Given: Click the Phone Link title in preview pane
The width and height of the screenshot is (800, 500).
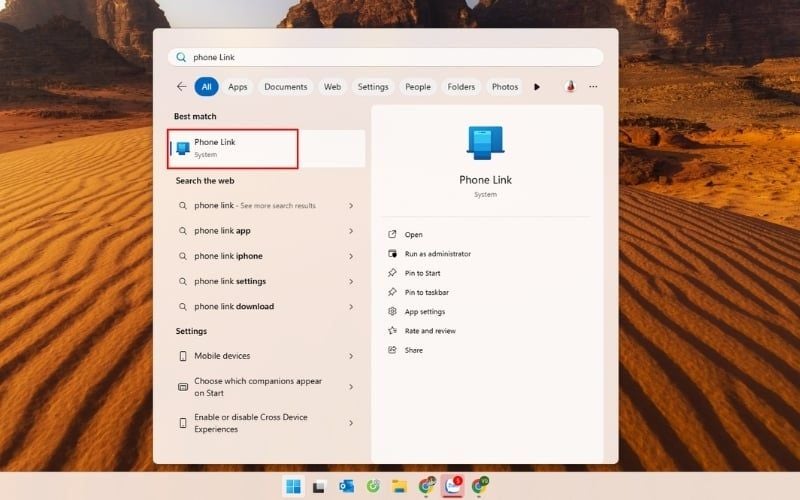Looking at the screenshot, I should click(x=485, y=180).
